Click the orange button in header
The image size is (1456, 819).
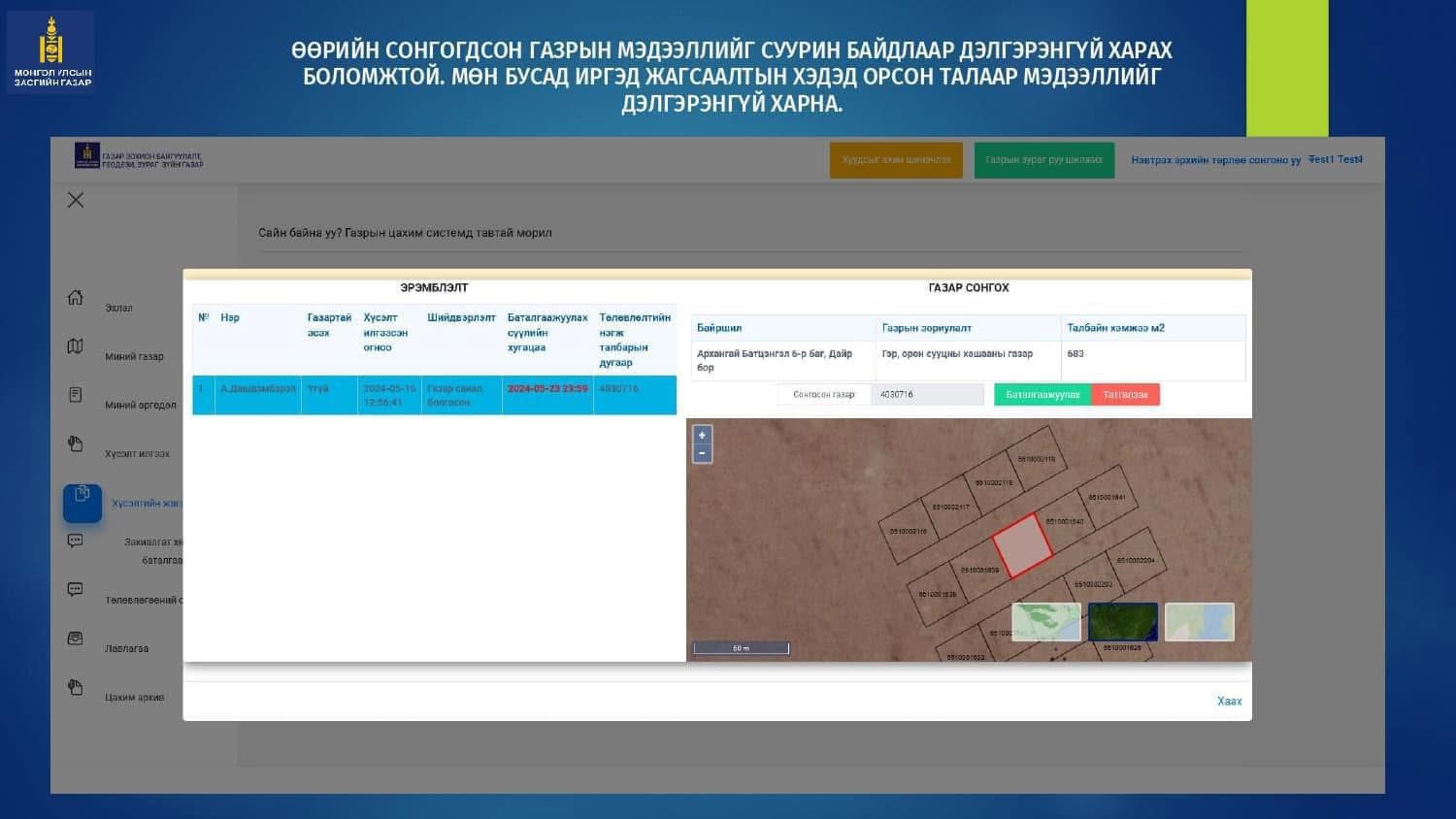click(x=896, y=160)
